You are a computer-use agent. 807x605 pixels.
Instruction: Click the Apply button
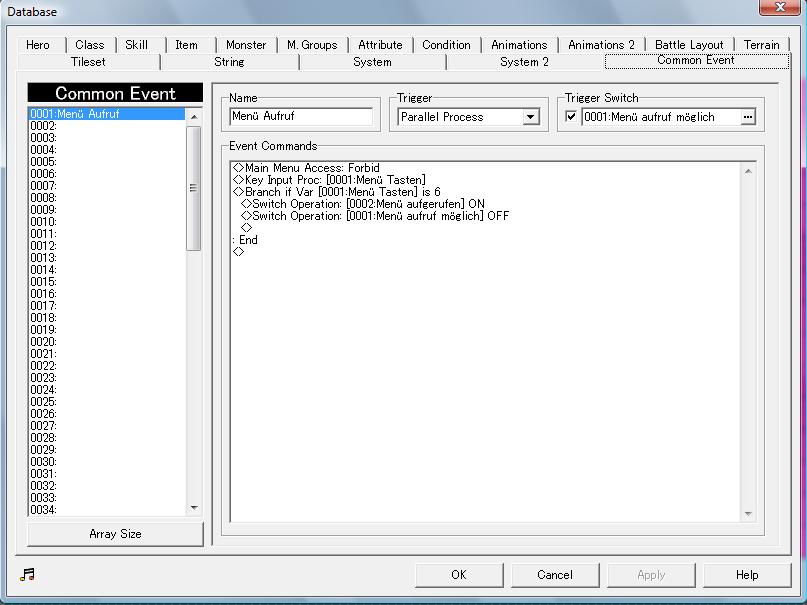(x=651, y=575)
